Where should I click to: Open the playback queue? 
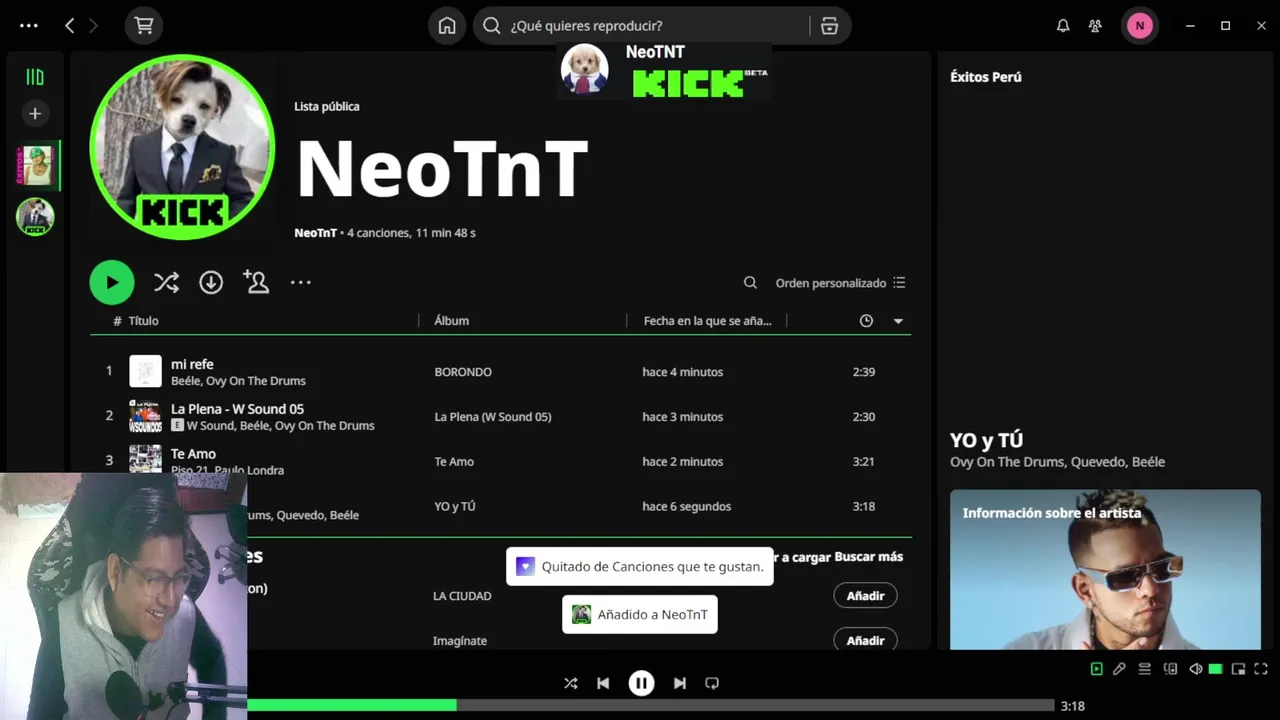click(1145, 669)
